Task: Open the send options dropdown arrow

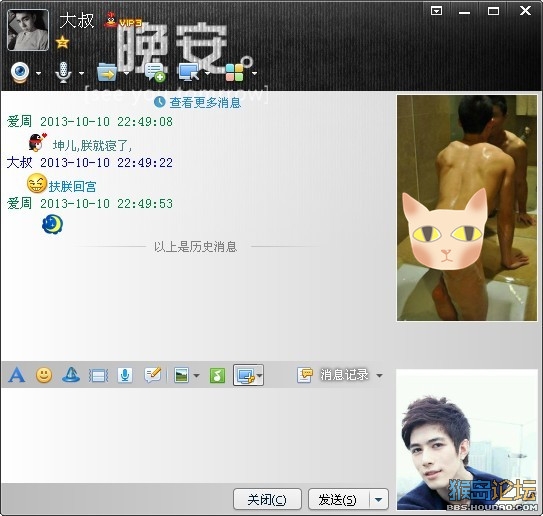Action: [x=379, y=499]
